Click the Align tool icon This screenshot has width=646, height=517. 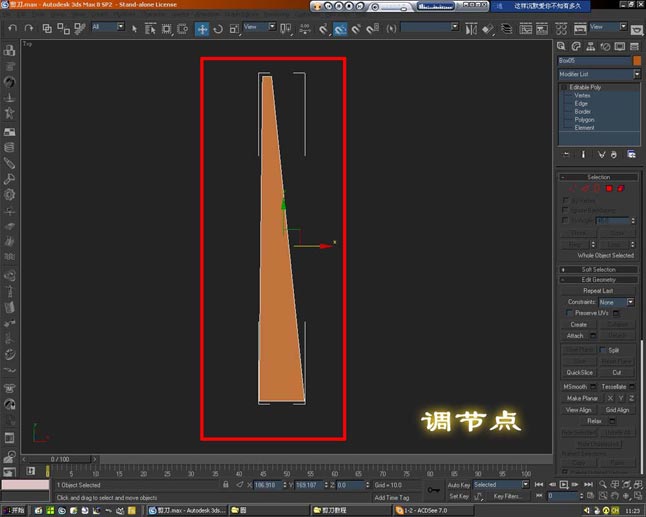488,29
